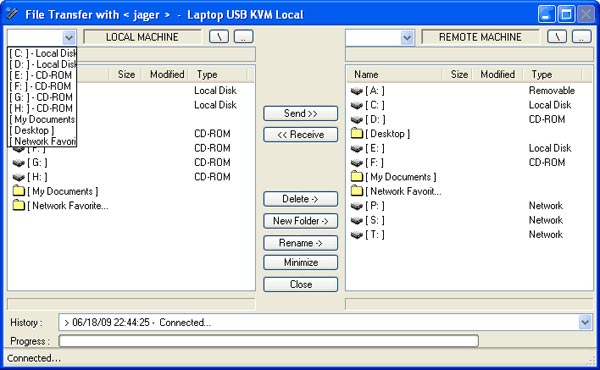The image size is (600, 370).
Task: Sort local list by Size column
Action: click(126, 74)
